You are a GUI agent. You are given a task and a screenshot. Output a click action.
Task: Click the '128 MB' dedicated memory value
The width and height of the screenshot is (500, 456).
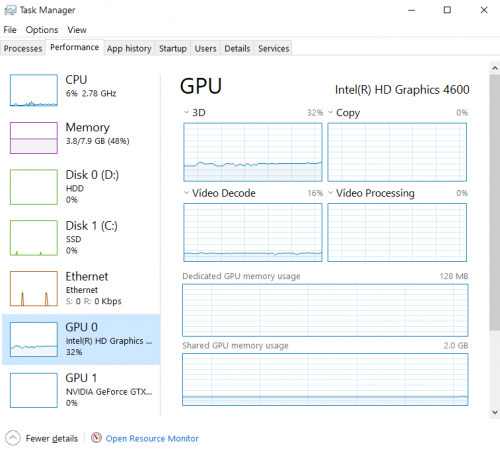click(x=454, y=276)
